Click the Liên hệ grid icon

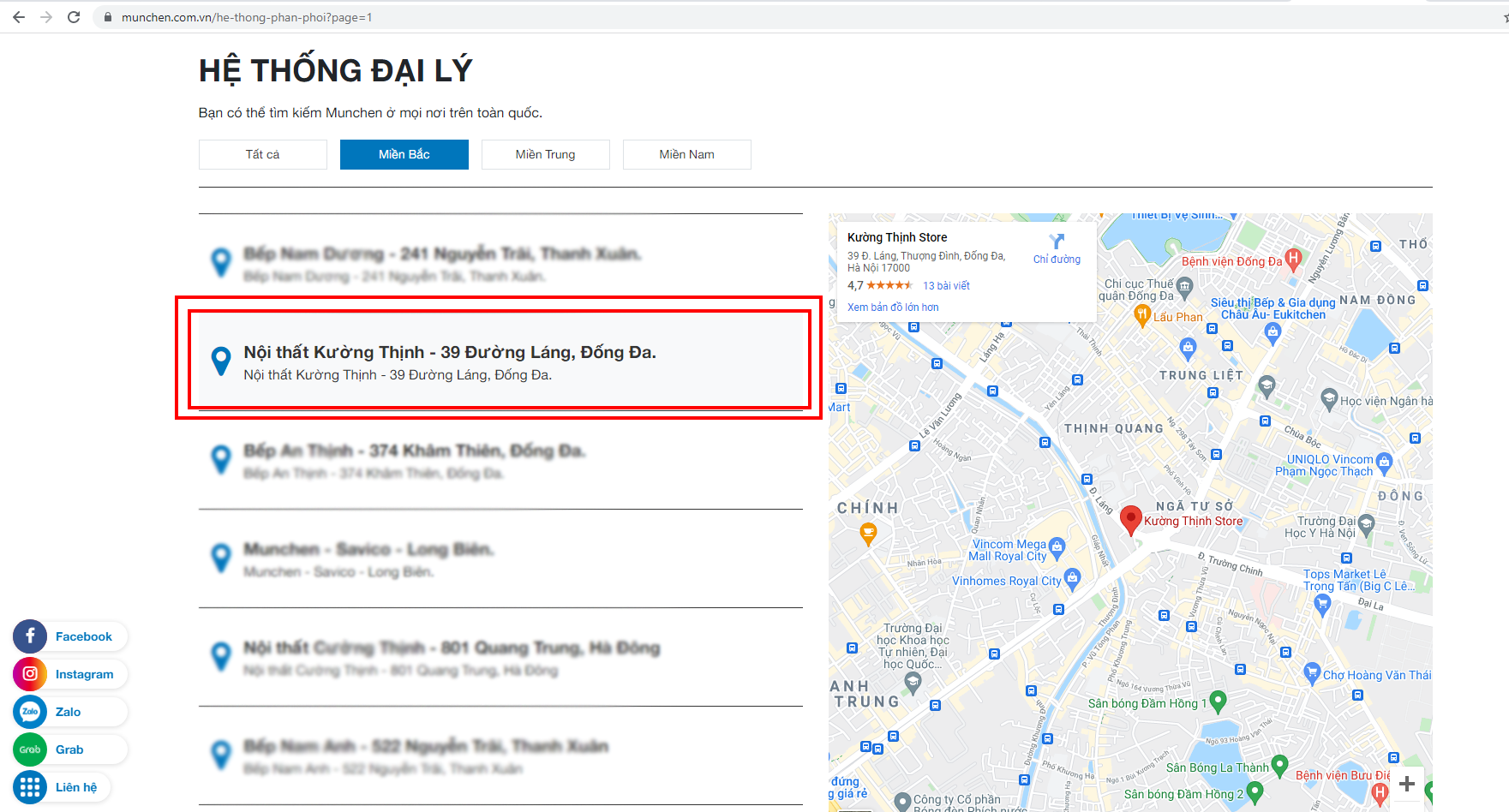point(30,787)
